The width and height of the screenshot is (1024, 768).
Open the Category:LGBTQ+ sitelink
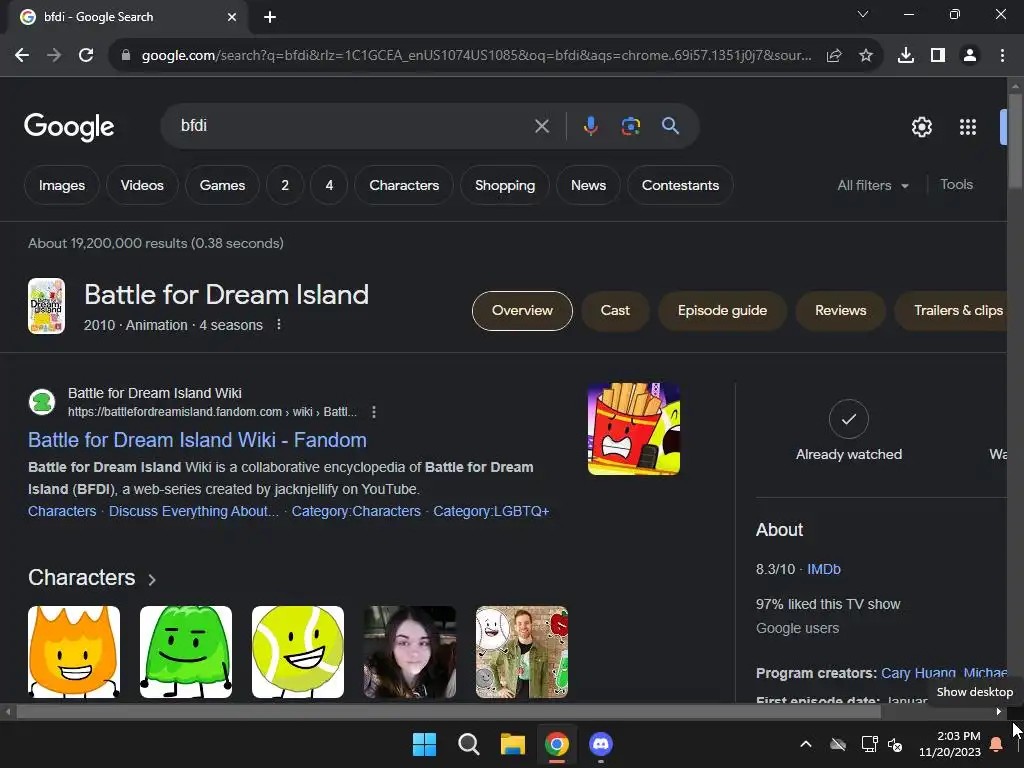pos(491,511)
